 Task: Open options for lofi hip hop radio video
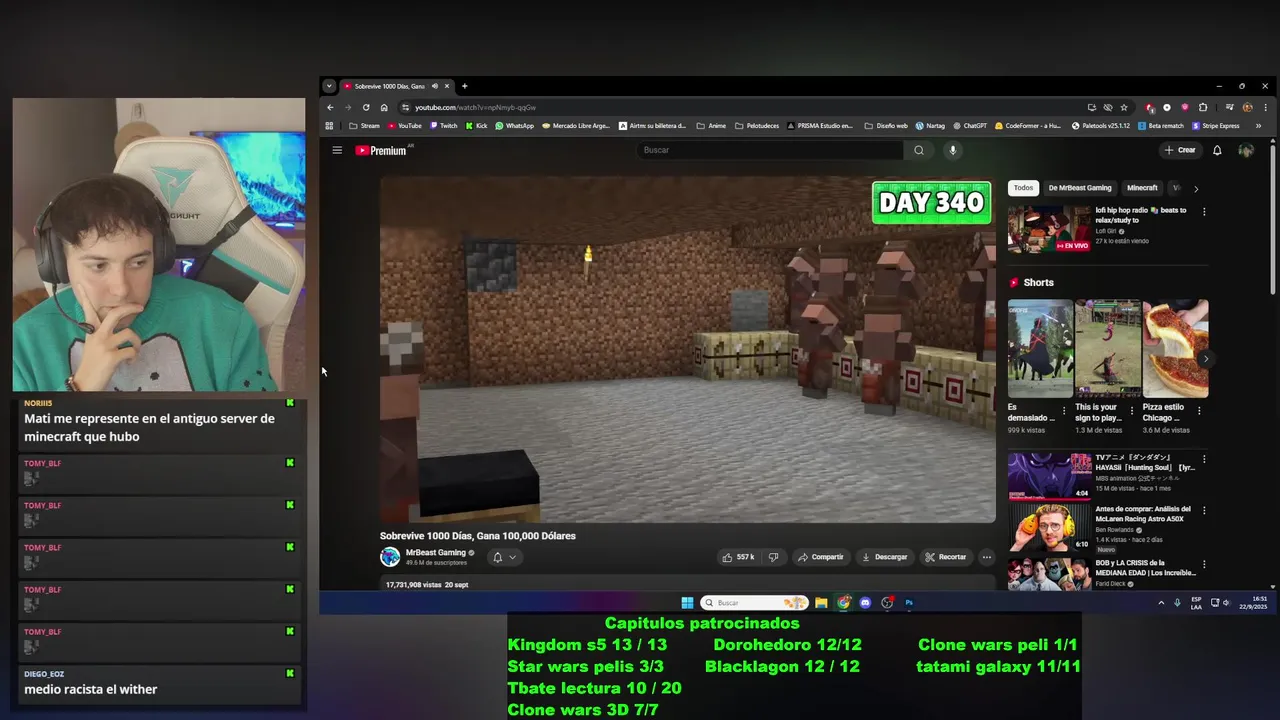tap(1204, 212)
